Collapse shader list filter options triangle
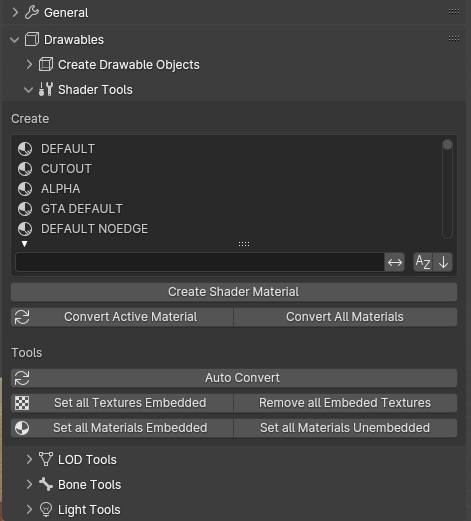 24,244
